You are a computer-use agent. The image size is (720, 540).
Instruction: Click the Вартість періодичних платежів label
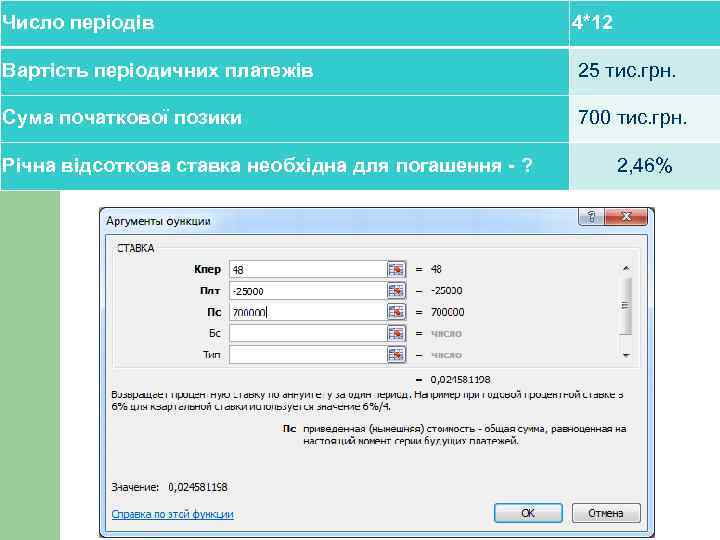click(x=158, y=71)
